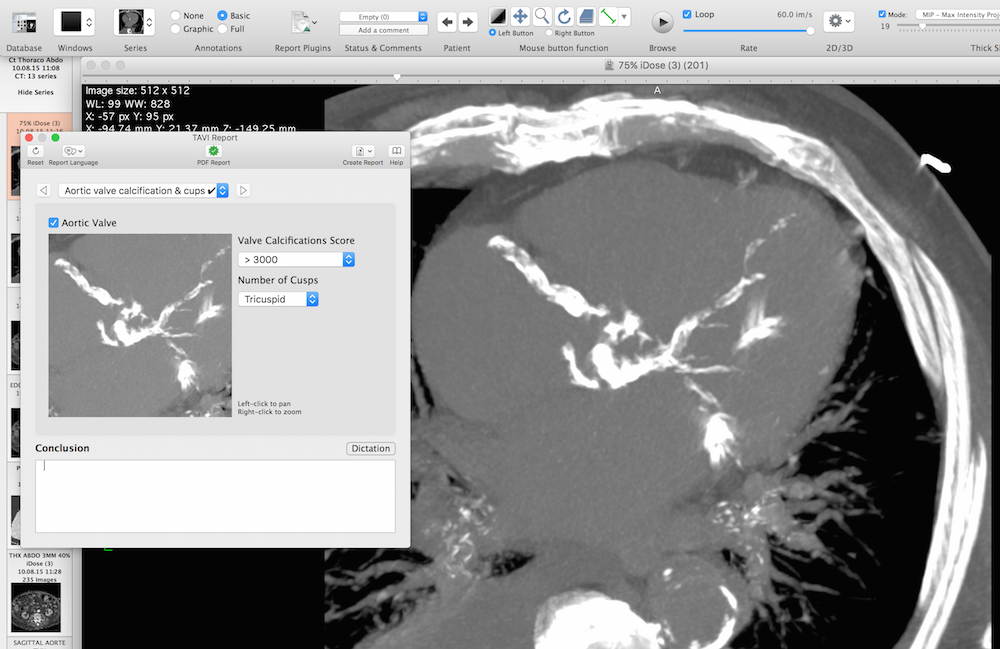The width and height of the screenshot is (1000, 649).
Task: Open MIP - Max Intensity mode dropdown
Action: [958, 14]
